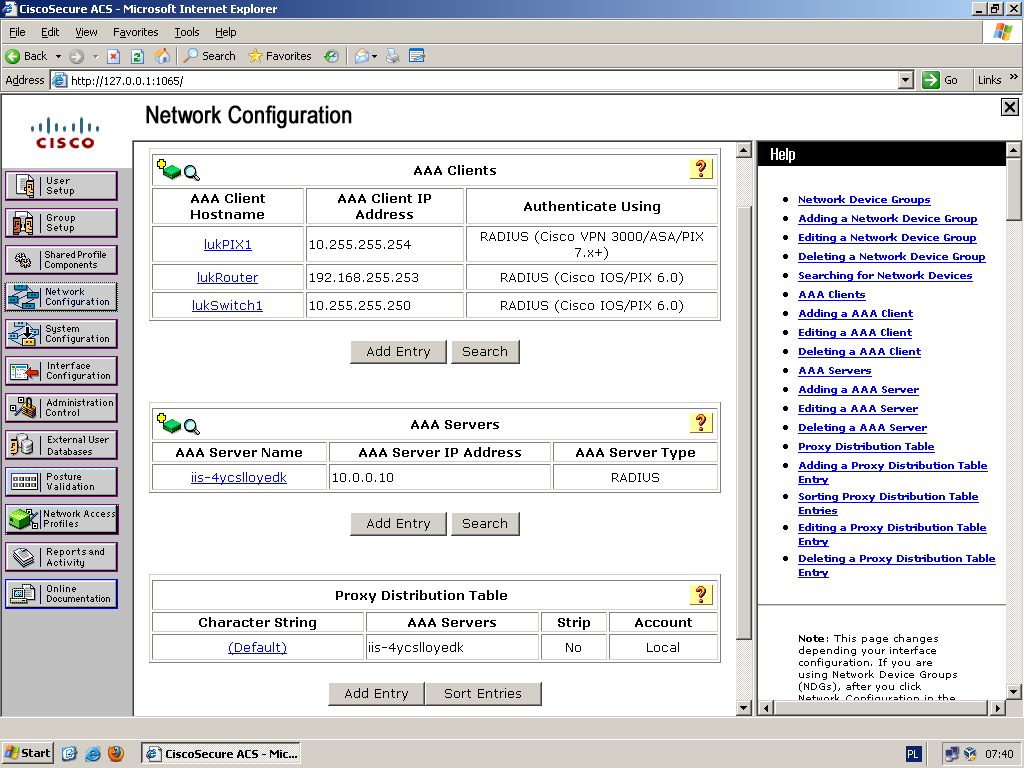Screen dimensions: 1024x768
Task: Open the Address bar URL dropdown
Action: 905,80
